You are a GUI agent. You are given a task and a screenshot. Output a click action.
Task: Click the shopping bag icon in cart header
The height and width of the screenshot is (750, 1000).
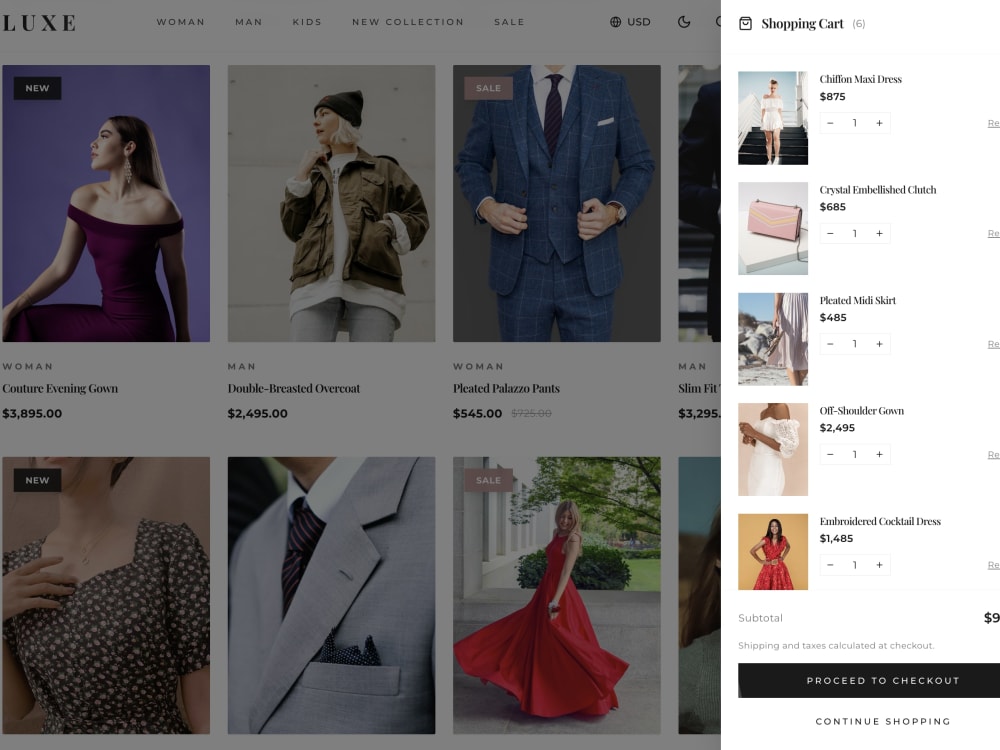coord(745,24)
